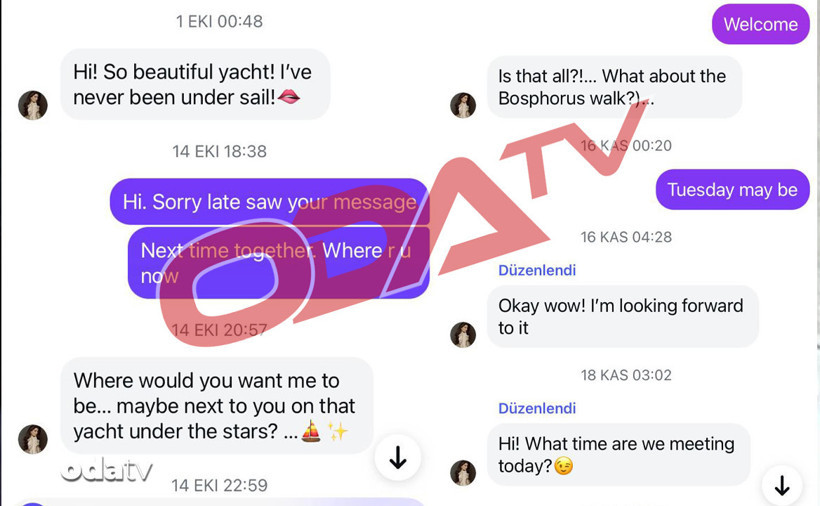Image resolution: width=820 pixels, height=506 pixels.
Task: Select the 'Welcome' message bubble
Action: point(760,24)
